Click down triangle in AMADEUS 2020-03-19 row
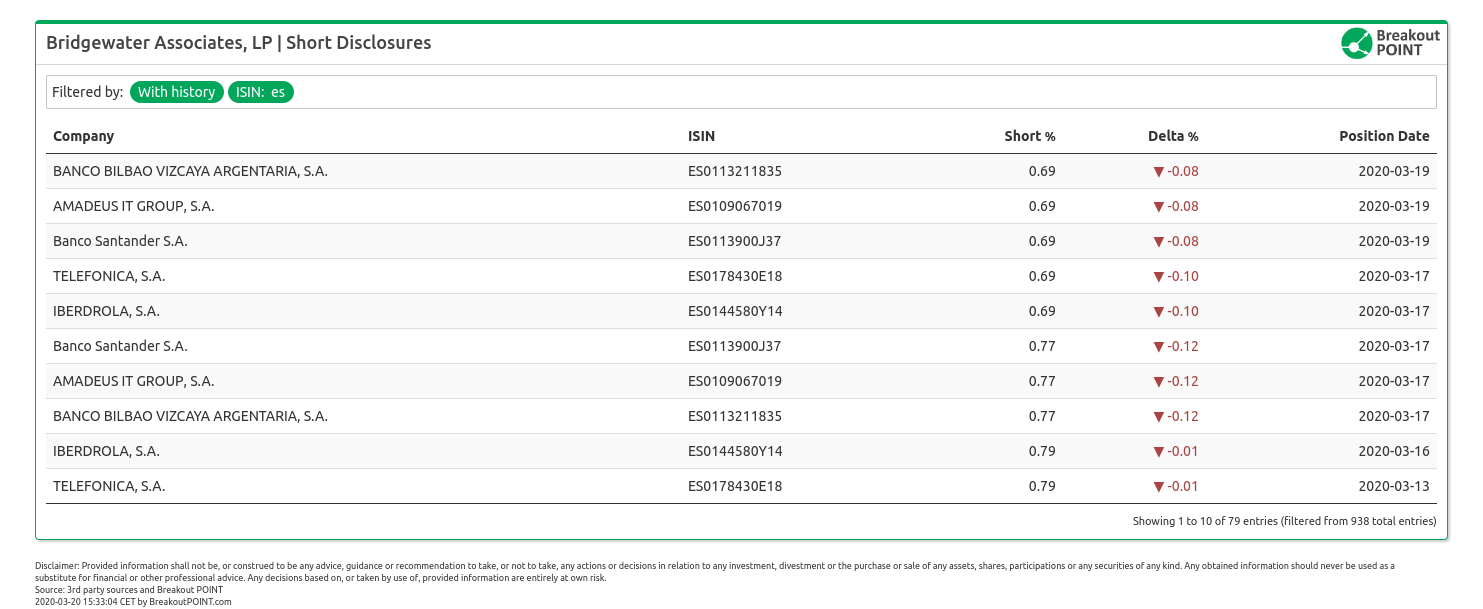The image size is (1483, 609). 1158,207
